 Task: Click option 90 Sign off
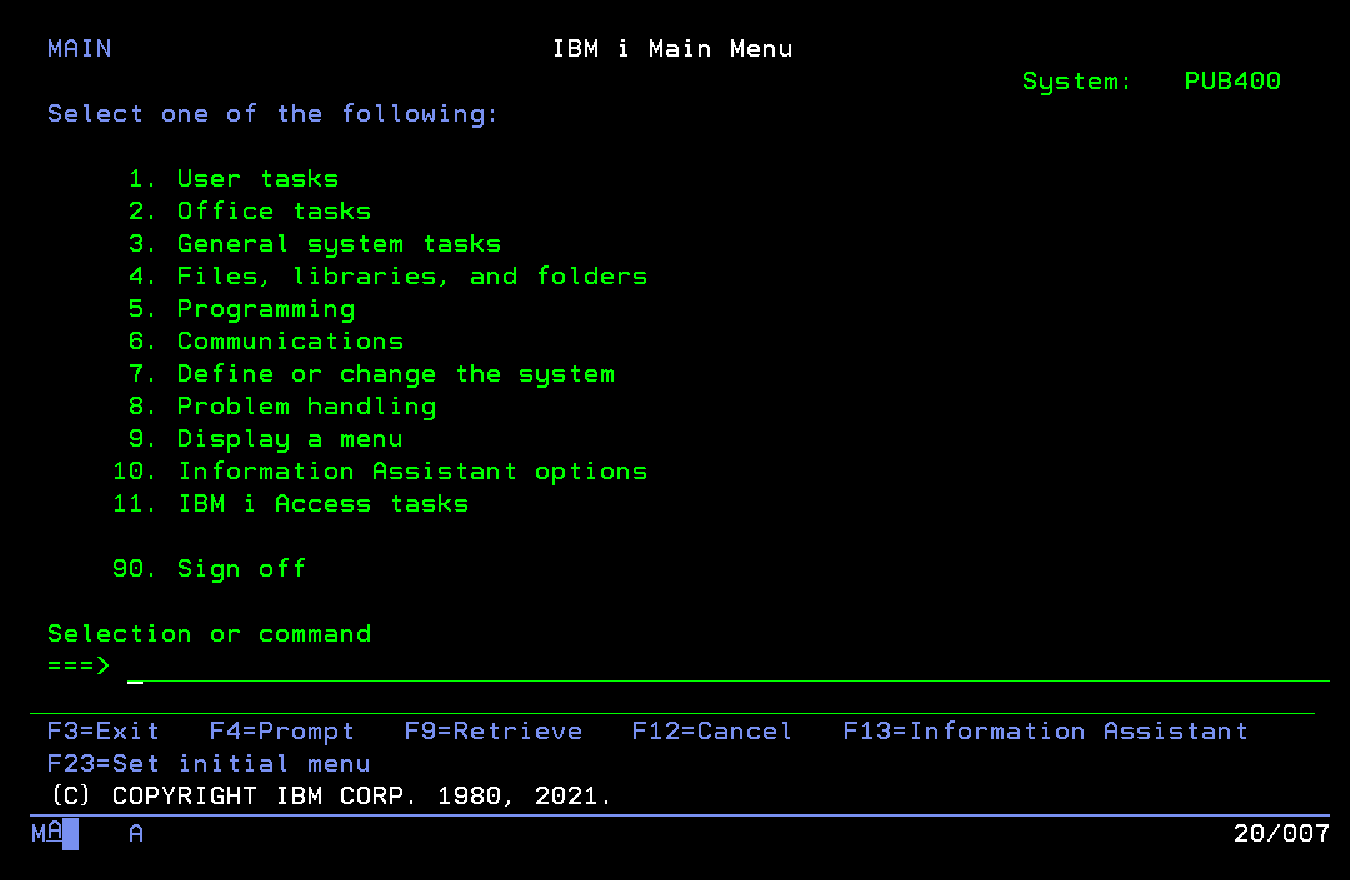click(241, 569)
